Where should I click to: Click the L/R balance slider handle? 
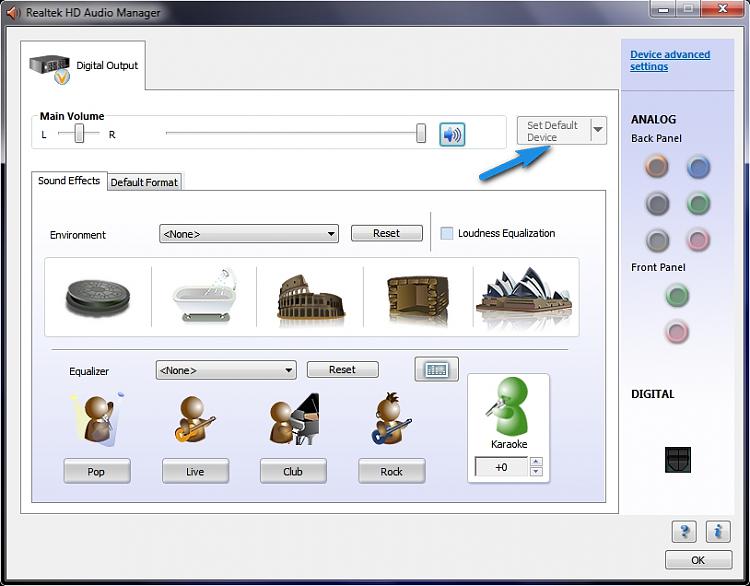[79, 133]
